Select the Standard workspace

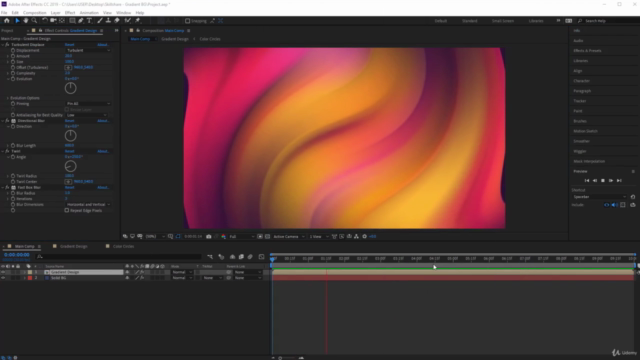[469, 21]
